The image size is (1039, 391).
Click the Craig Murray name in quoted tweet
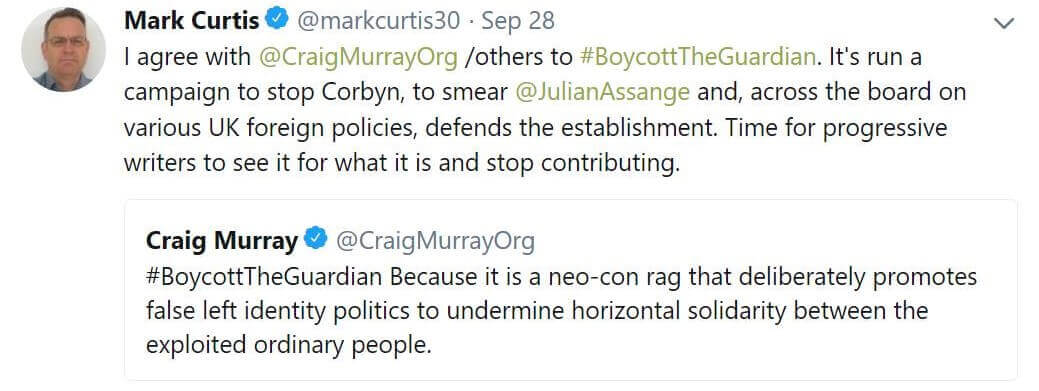pos(221,241)
